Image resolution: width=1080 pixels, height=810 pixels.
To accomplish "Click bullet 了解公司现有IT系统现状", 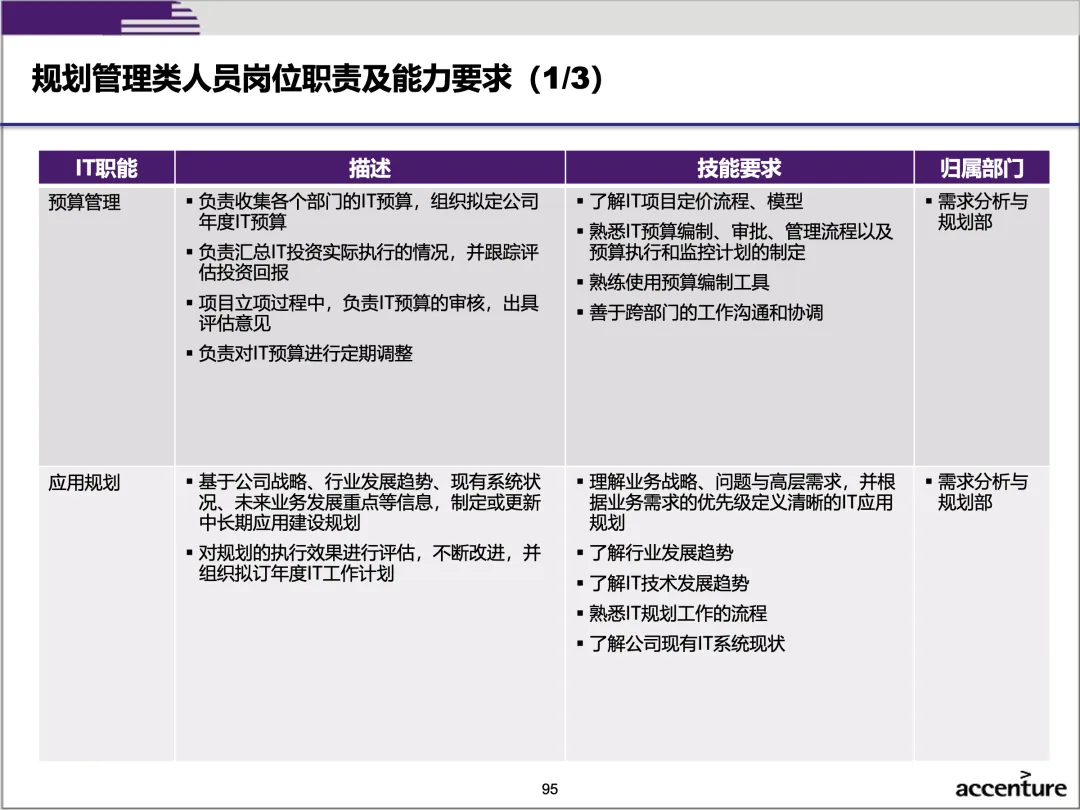I will tap(681, 644).
